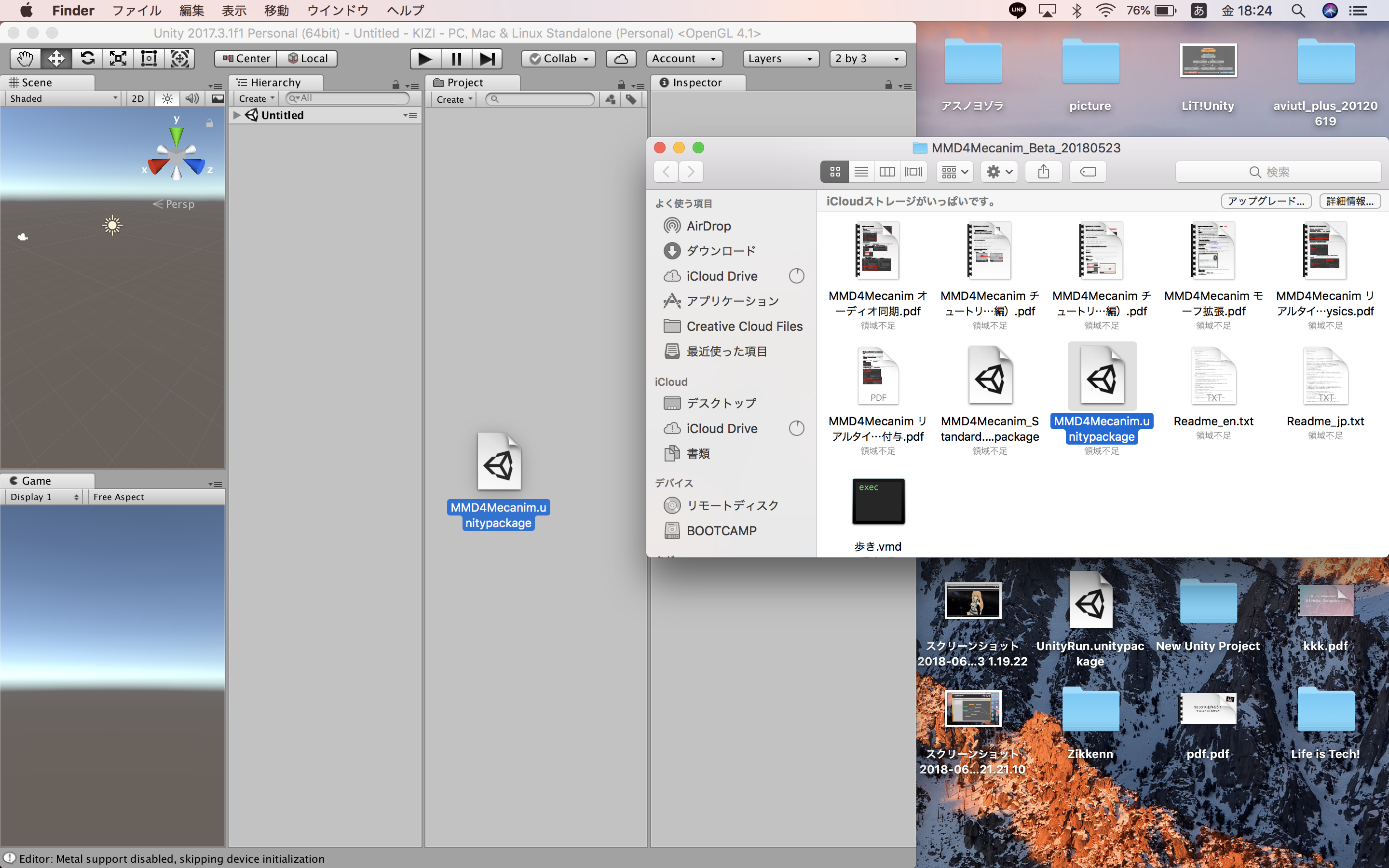The image size is (1389, 868).
Task: Open the 2 by 3 layout dropdown
Action: coord(868,58)
